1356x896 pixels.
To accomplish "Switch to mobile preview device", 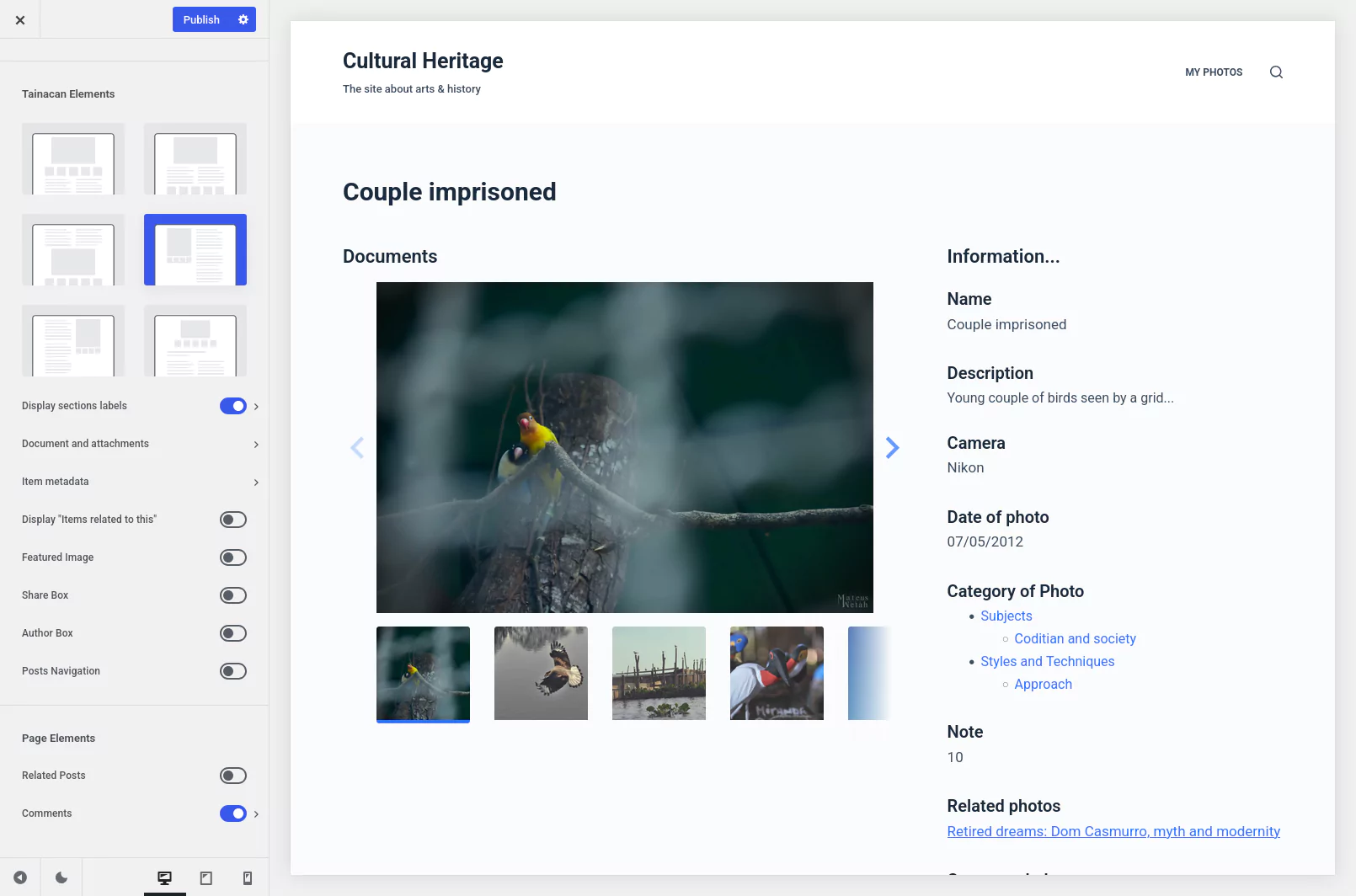I will pos(247,878).
